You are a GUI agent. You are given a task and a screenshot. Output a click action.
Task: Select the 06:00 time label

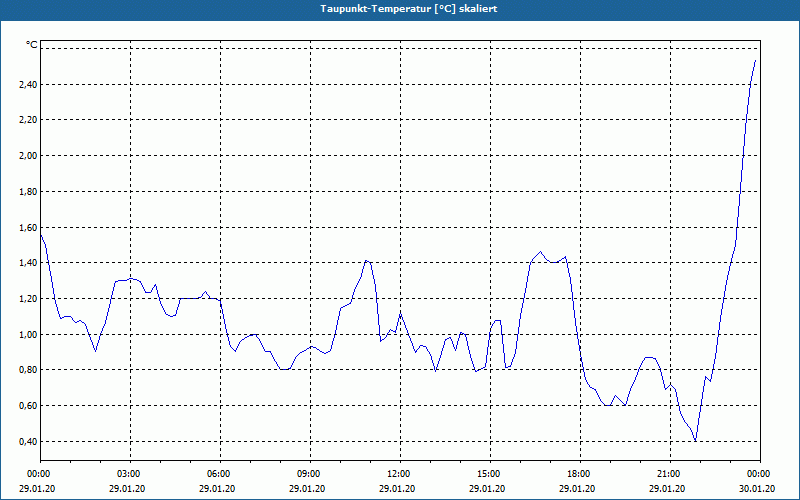[220, 474]
